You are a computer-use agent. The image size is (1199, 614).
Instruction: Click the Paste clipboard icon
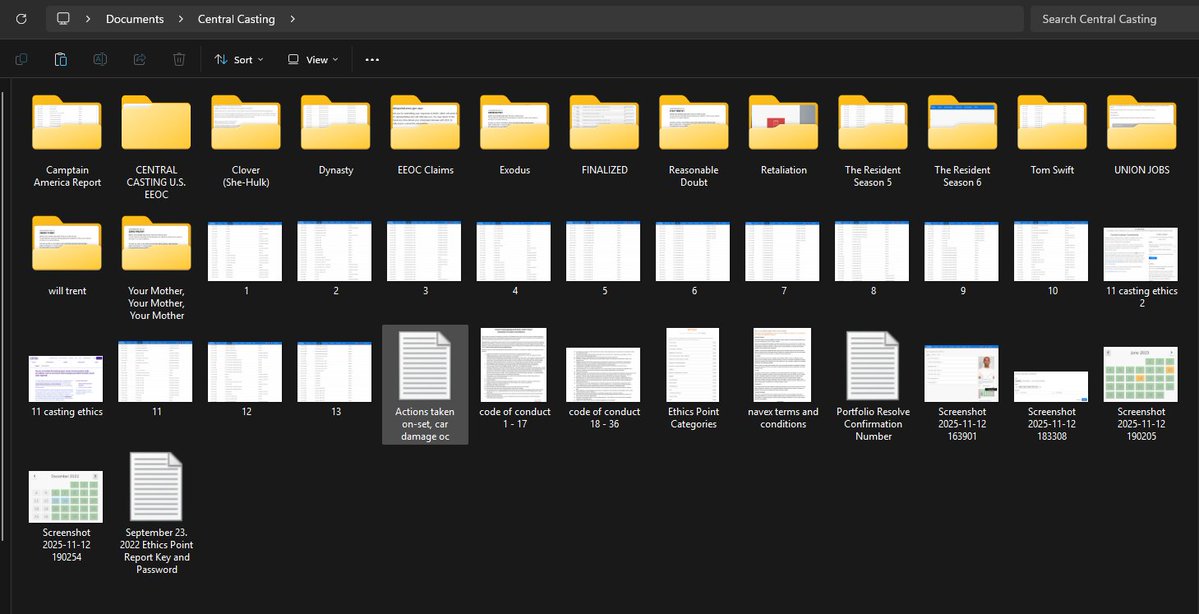[60, 60]
